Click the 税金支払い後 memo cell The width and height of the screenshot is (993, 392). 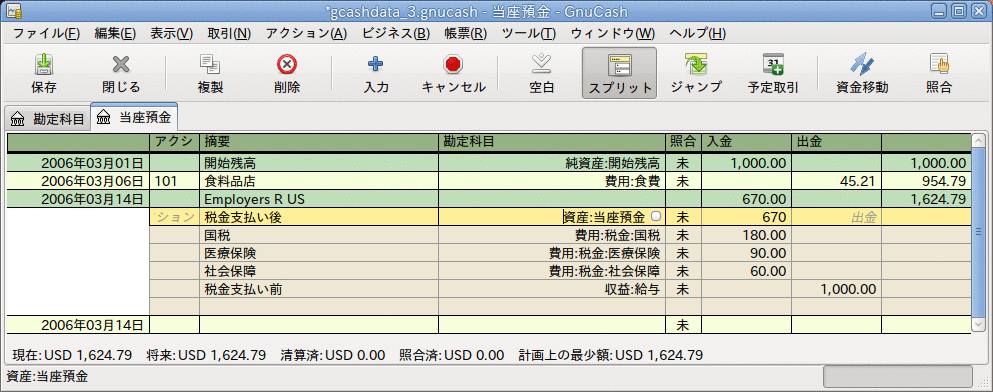pos(319,217)
